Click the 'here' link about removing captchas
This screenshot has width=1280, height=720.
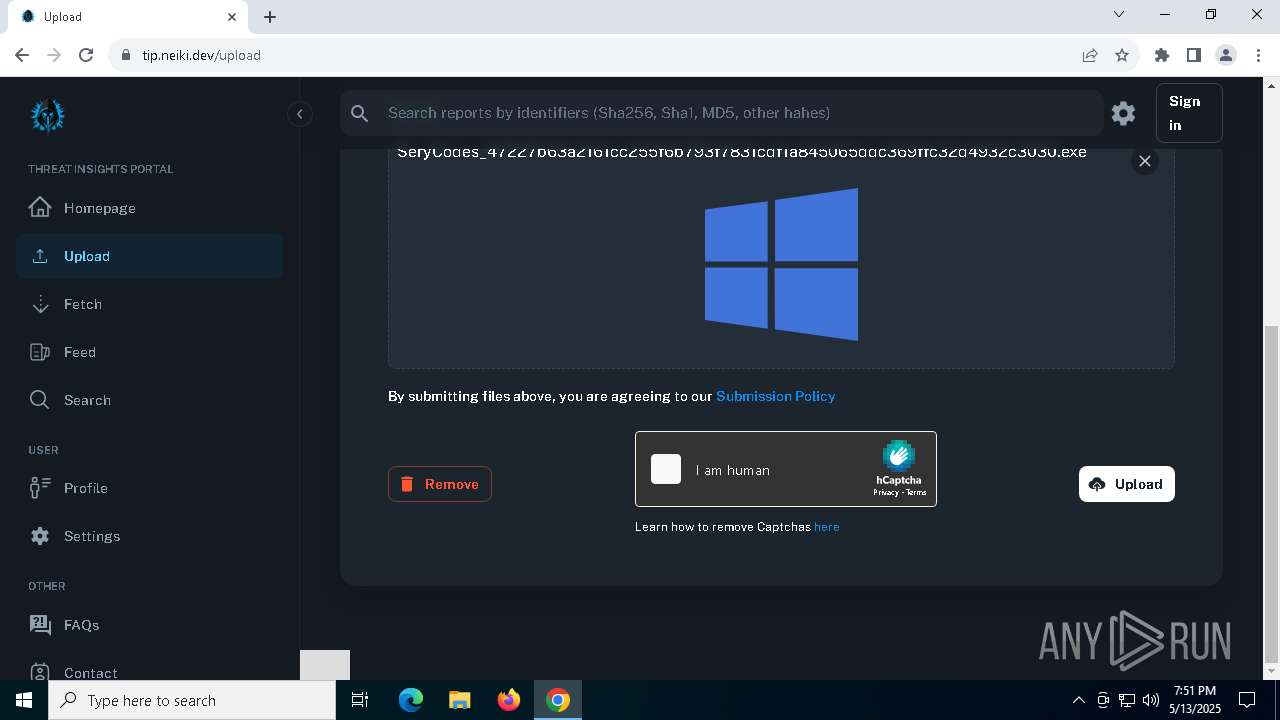827,527
